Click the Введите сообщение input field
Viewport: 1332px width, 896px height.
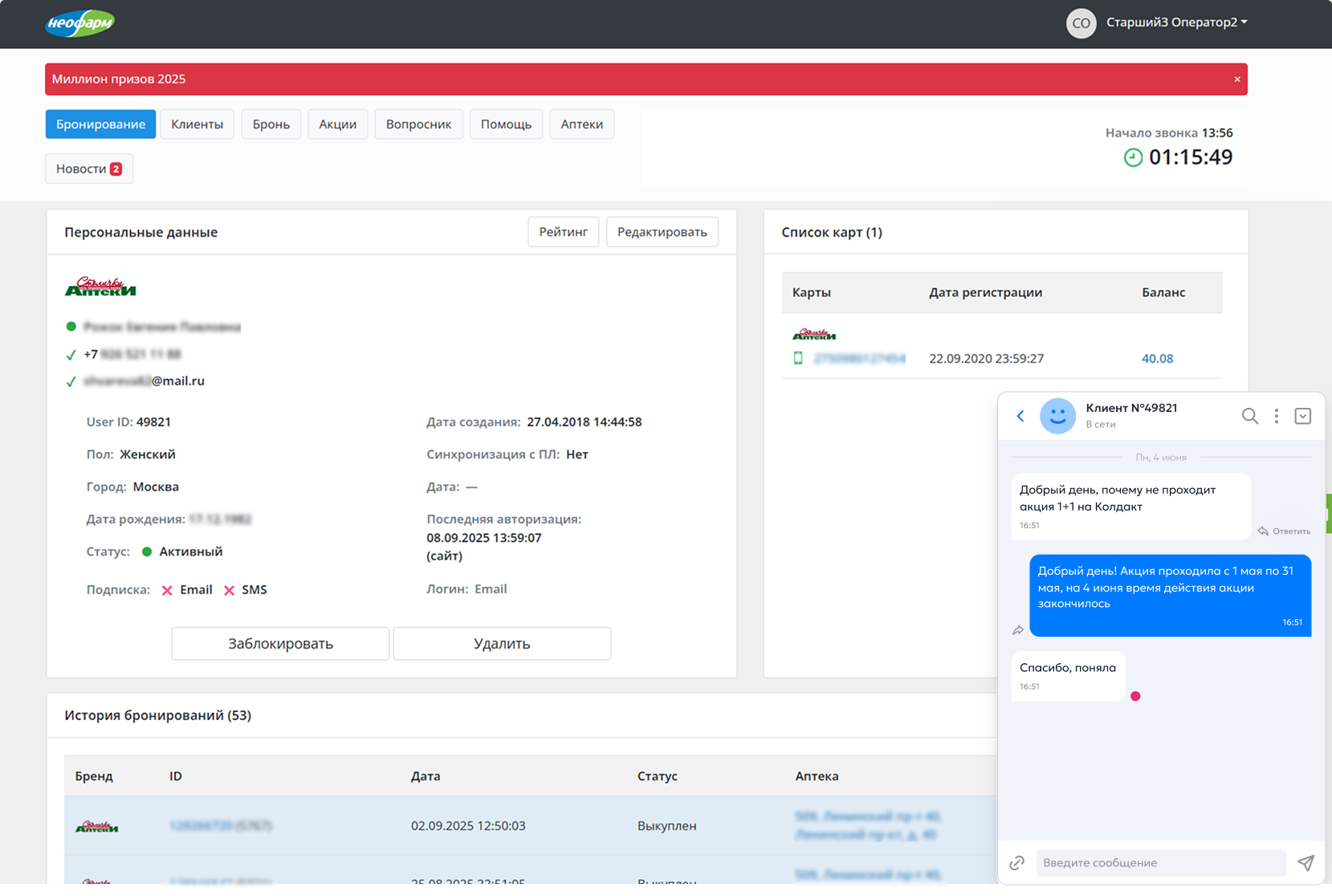click(x=1160, y=862)
